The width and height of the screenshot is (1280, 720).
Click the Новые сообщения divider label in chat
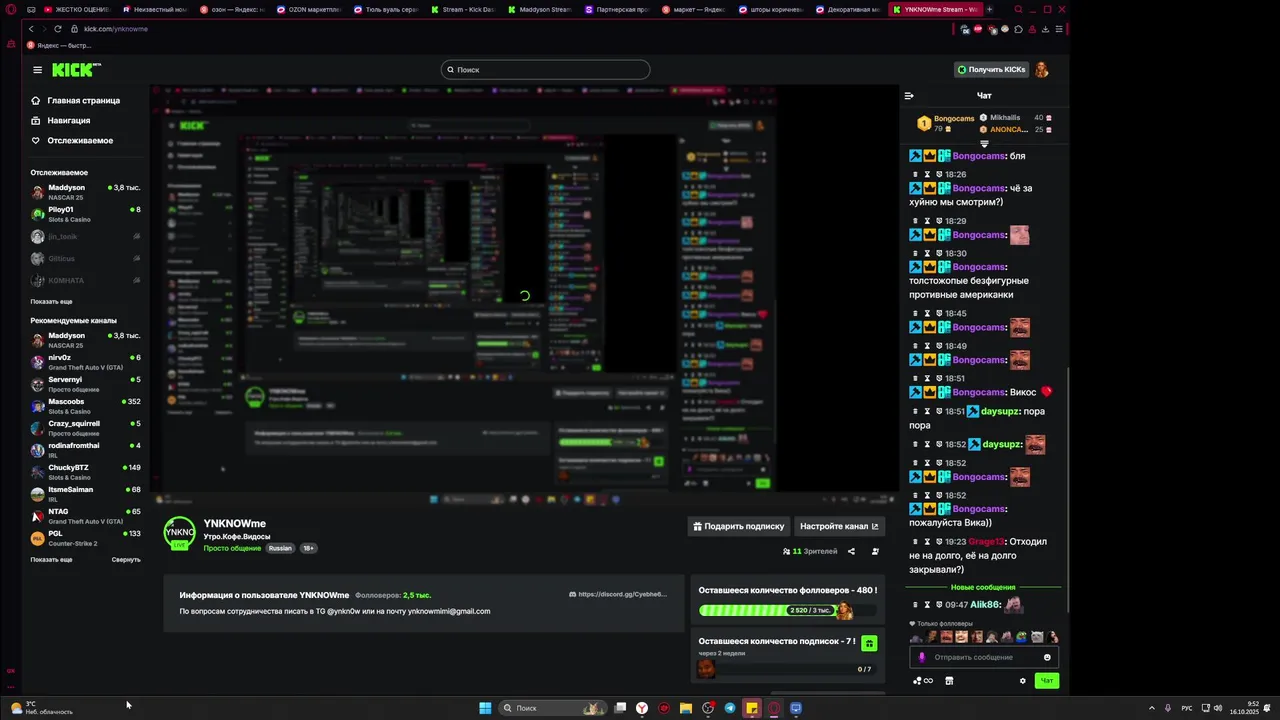[x=983, y=588]
